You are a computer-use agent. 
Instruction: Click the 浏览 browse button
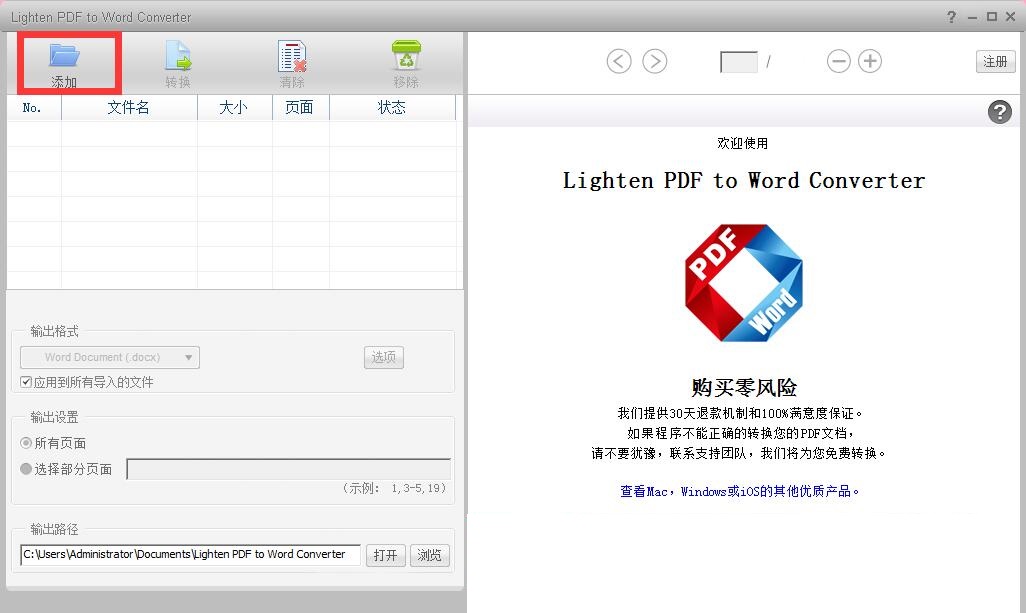coord(430,555)
